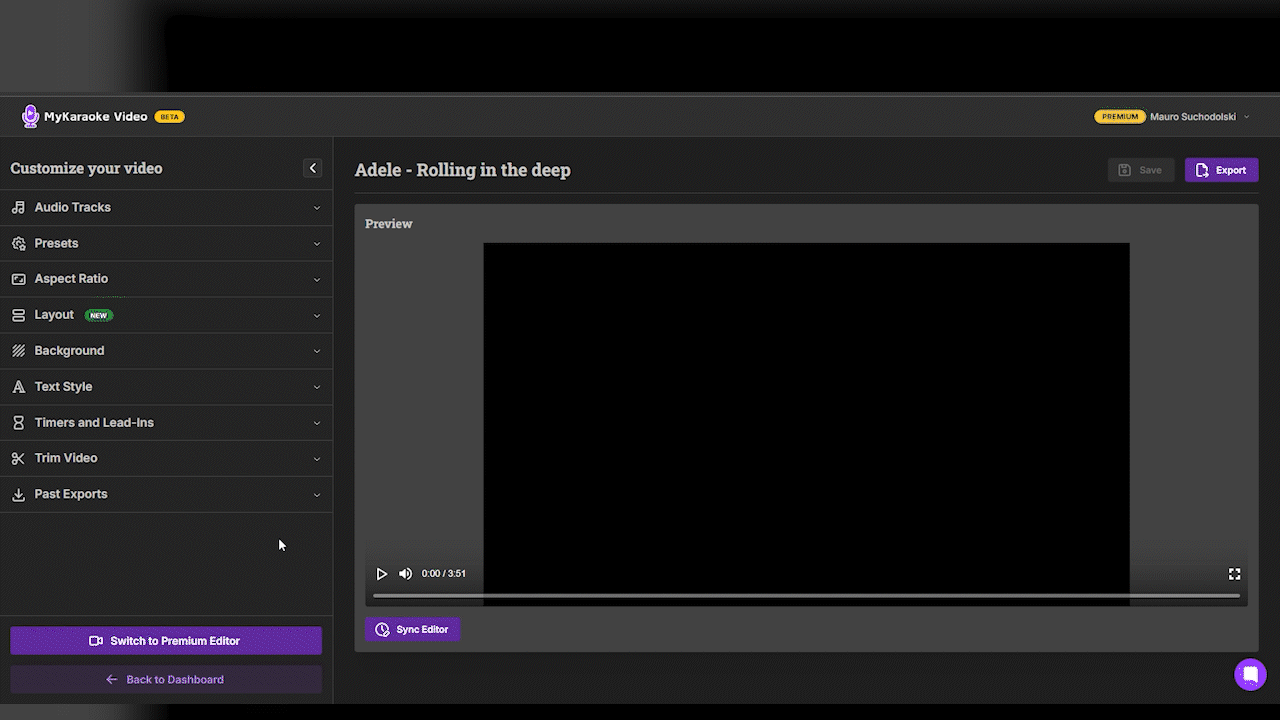
Task: Play the video preview
Action: [x=381, y=574]
